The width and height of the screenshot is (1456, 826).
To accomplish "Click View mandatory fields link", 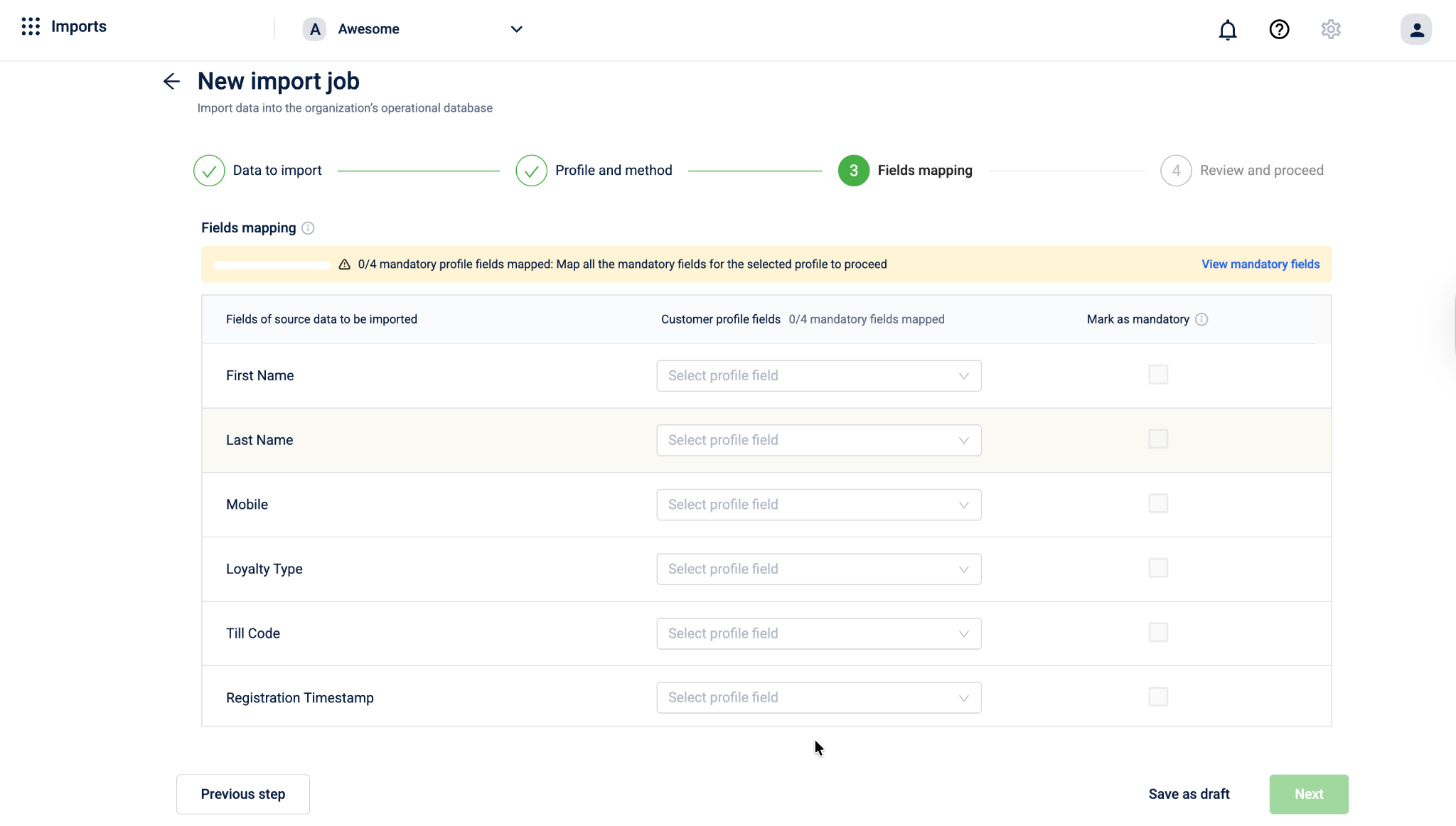I will [x=1260, y=264].
